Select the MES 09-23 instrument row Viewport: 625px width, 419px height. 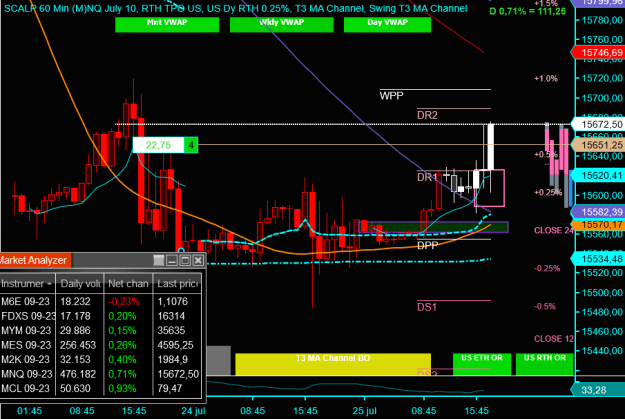(x=100, y=345)
